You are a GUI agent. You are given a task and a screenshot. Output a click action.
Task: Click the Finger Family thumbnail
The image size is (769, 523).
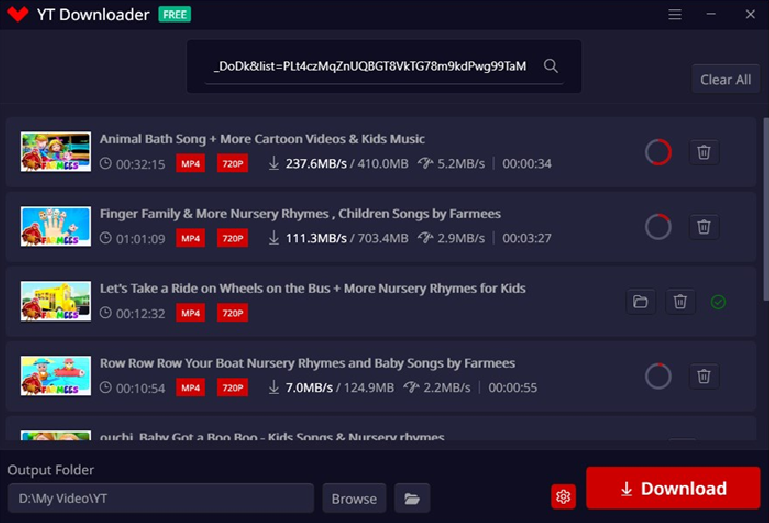click(56, 226)
